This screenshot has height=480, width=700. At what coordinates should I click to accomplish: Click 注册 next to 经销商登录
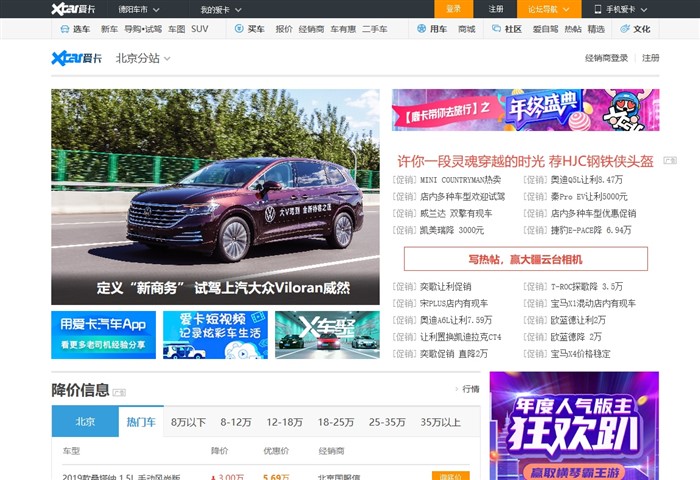[x=650, y=58]
